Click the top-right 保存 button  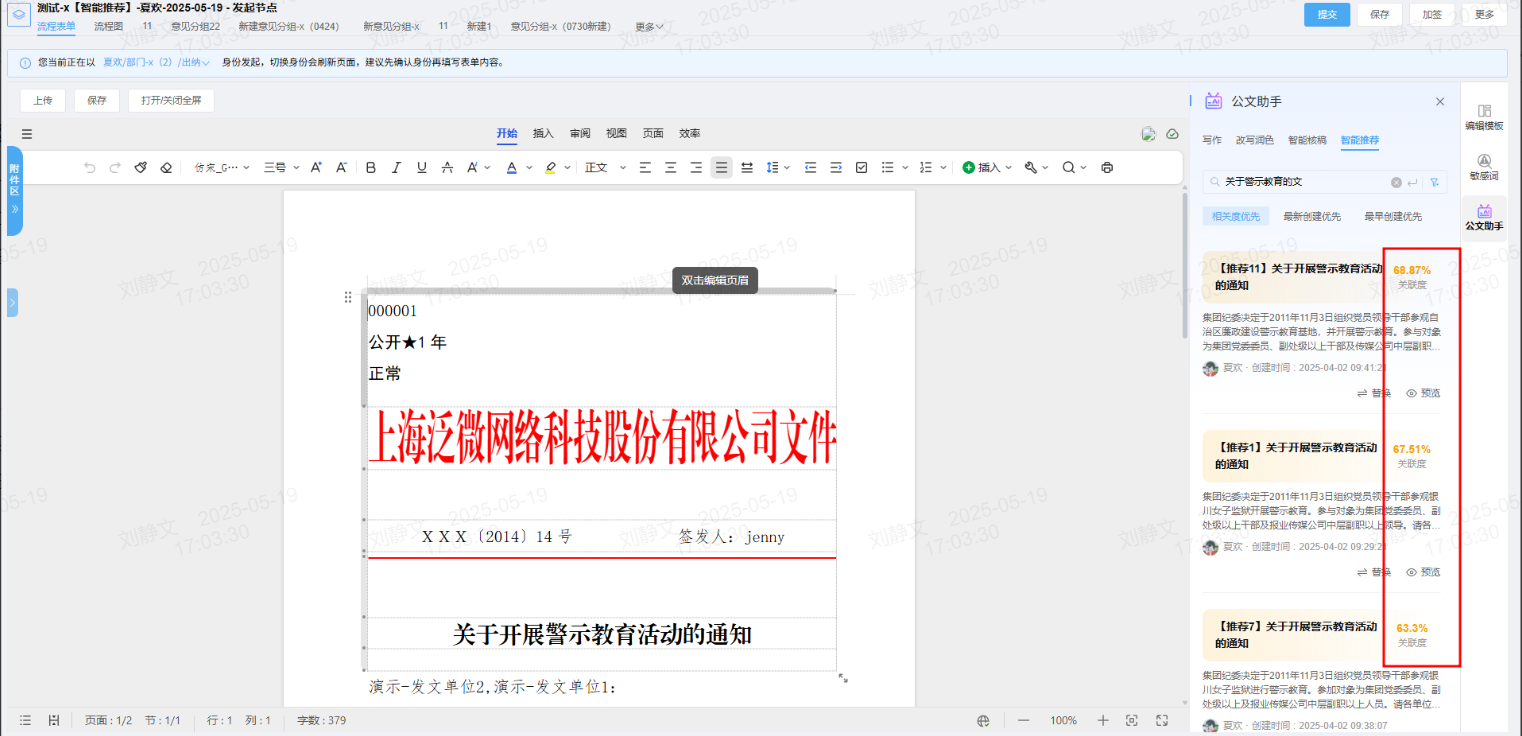(x=1379, y=14)
